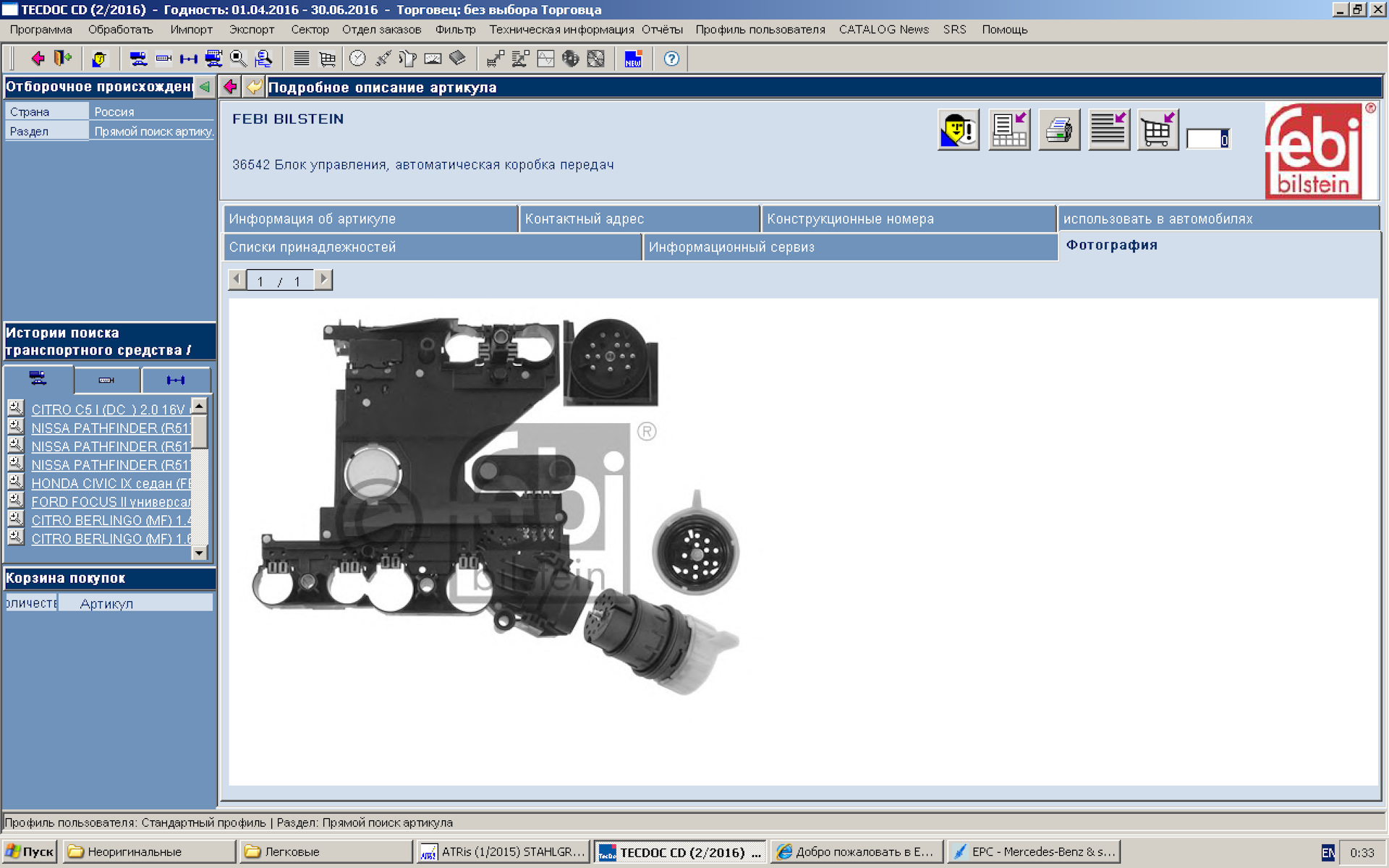Image resolution: width=1389 pixels, height=868 pixels.
Task: Click the pink back arrow in the toolbar
Action: click(38, 59)
